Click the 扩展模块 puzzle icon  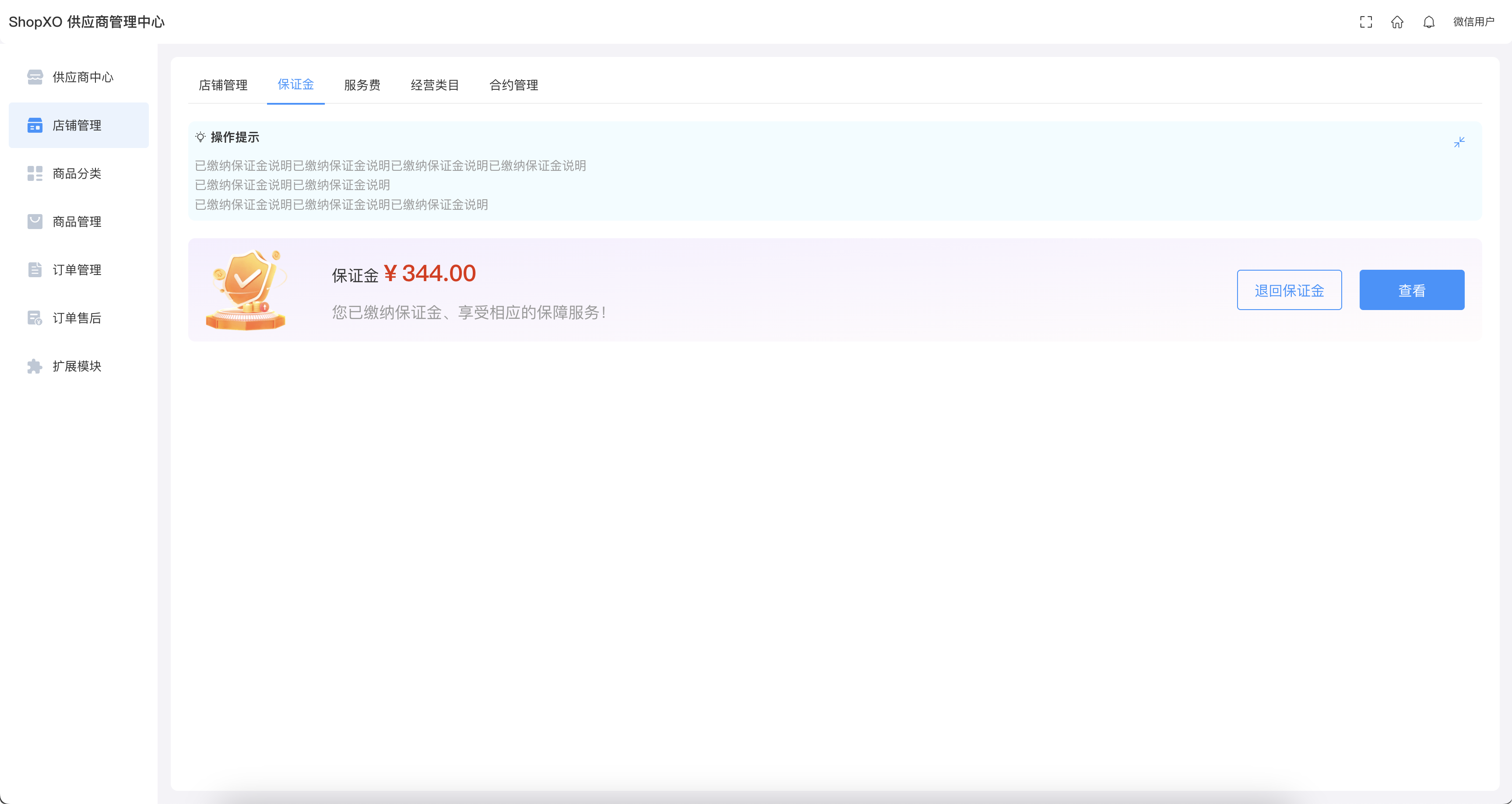[x=35, y=366]
